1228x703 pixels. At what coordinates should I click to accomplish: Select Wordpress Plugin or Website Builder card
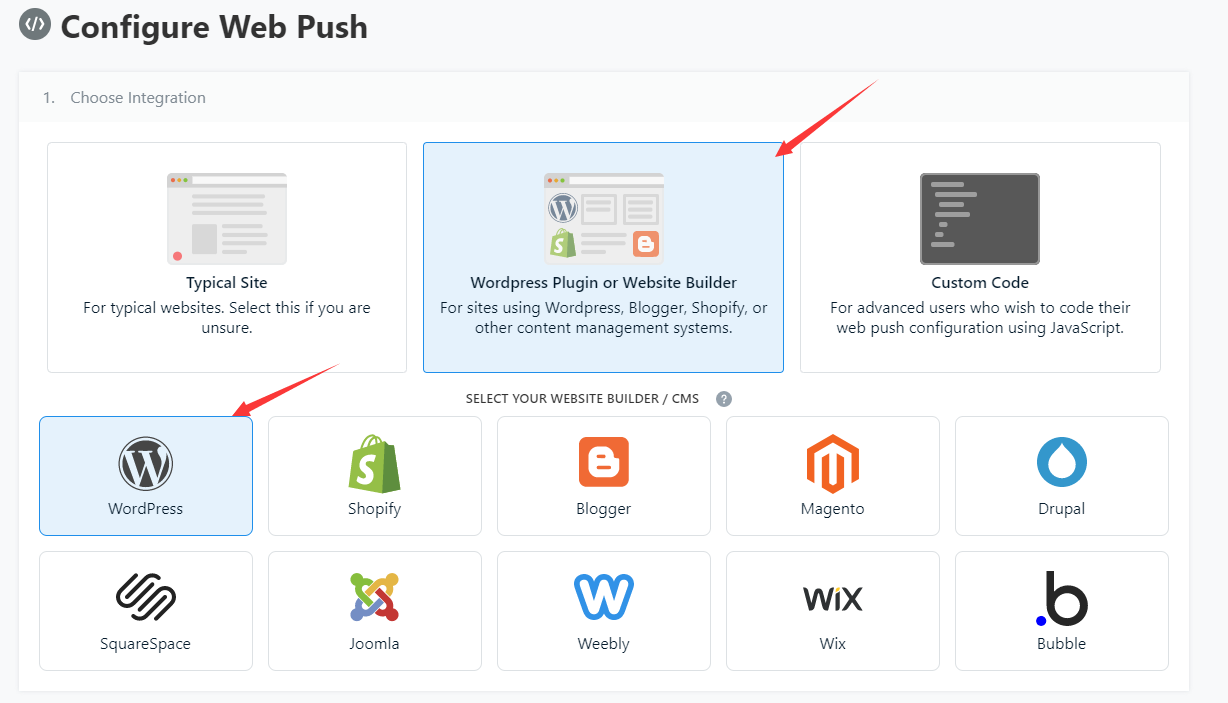point(604,257)
